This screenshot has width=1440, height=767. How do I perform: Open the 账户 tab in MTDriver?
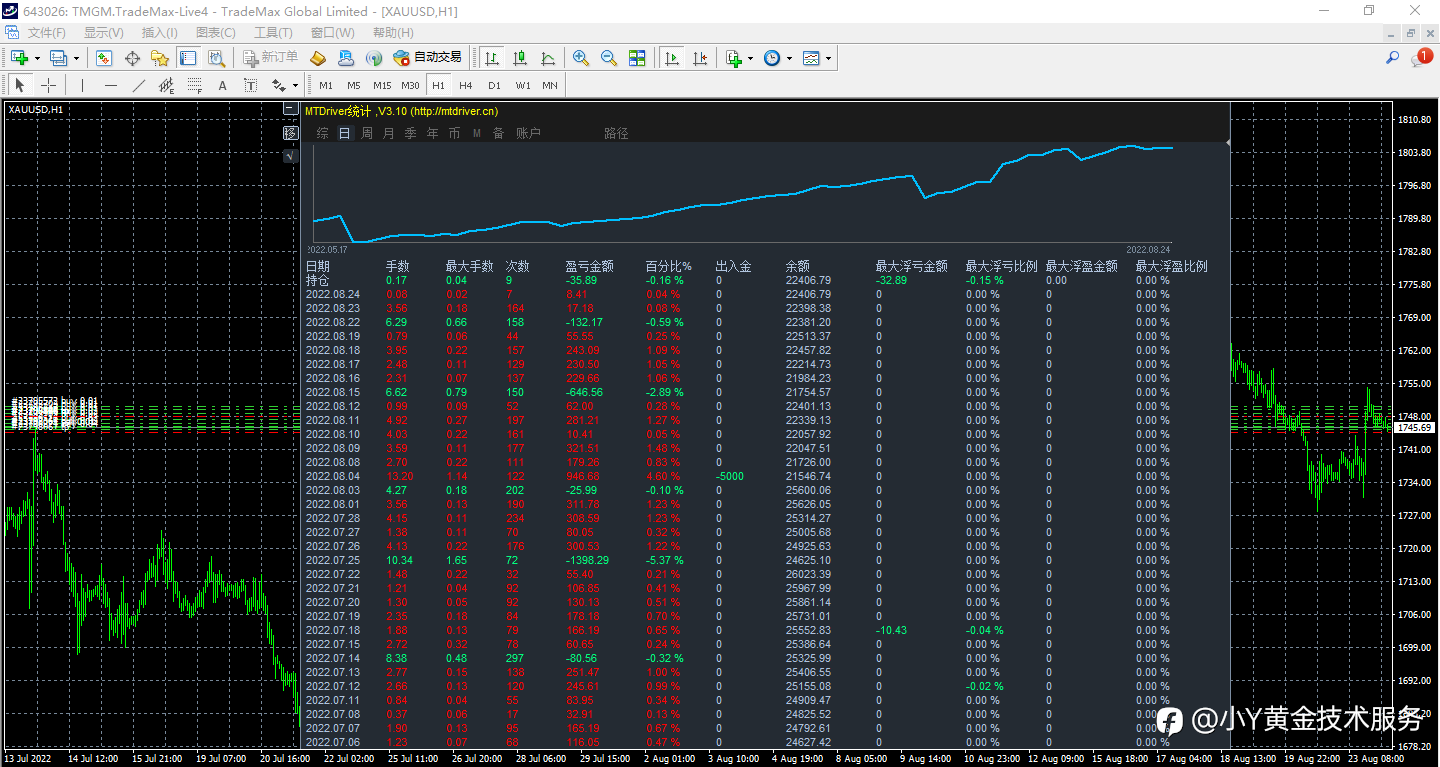(x=528, y=133)
